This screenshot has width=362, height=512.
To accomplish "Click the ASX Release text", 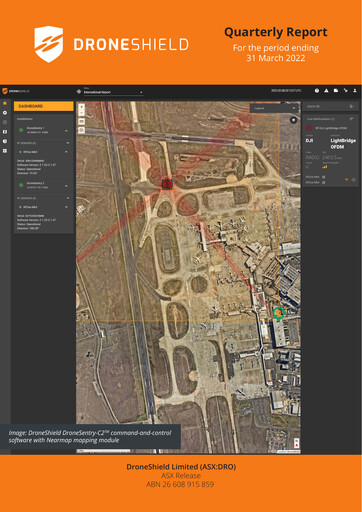I will (x=181, y=476).
